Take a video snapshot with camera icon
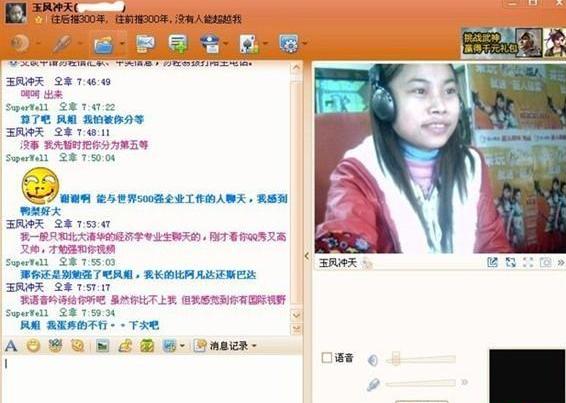Viewport: 566px width, 403px height. (x=545, y=262)
